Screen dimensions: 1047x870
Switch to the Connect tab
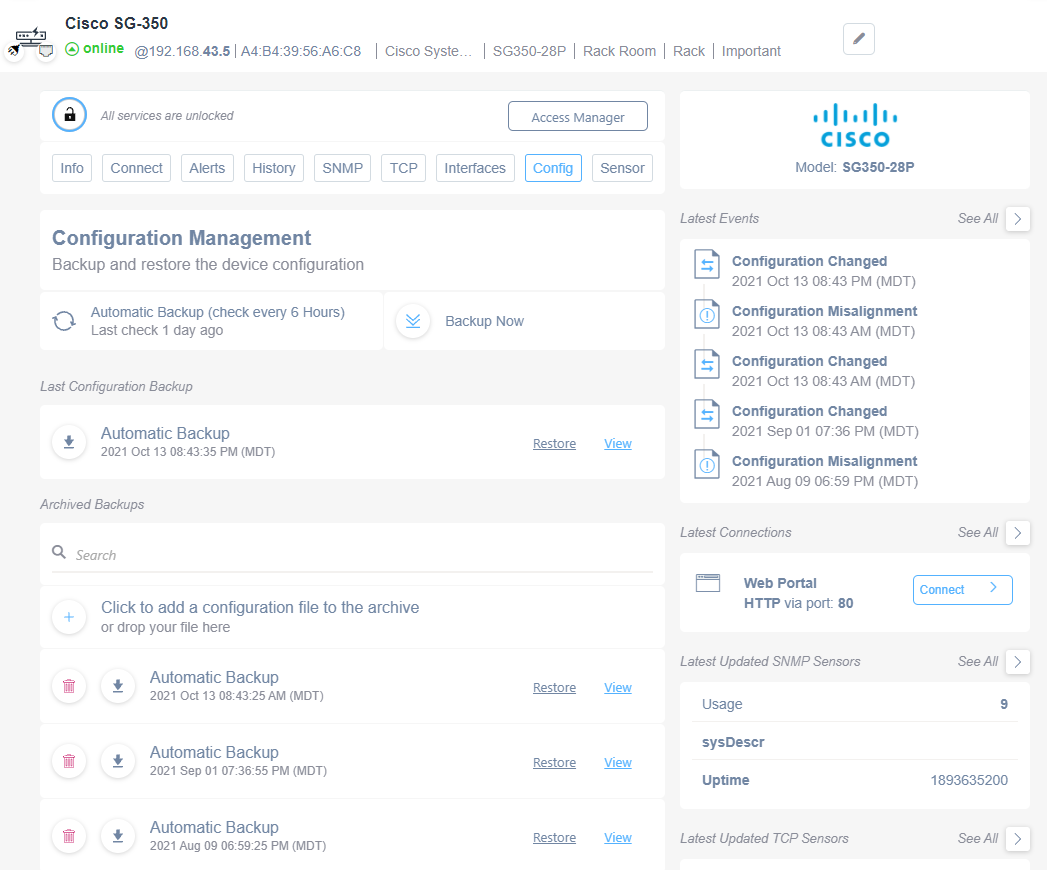(136, 168)
